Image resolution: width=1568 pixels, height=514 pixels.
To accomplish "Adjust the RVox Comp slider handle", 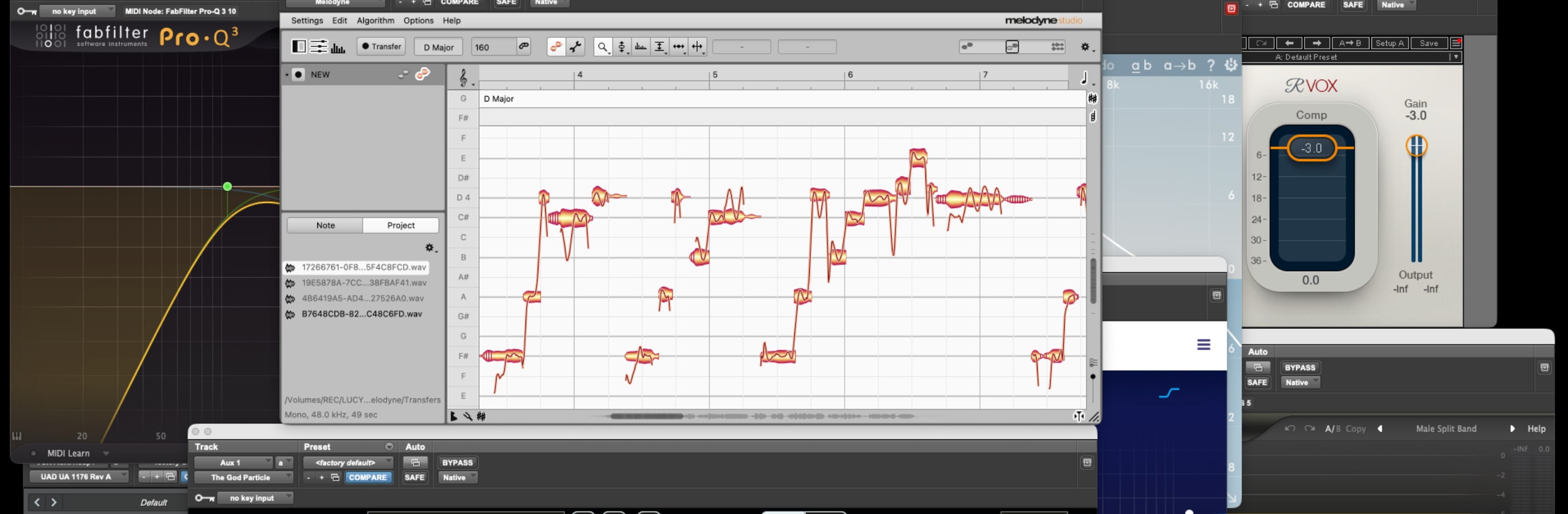I will 1311,148.
